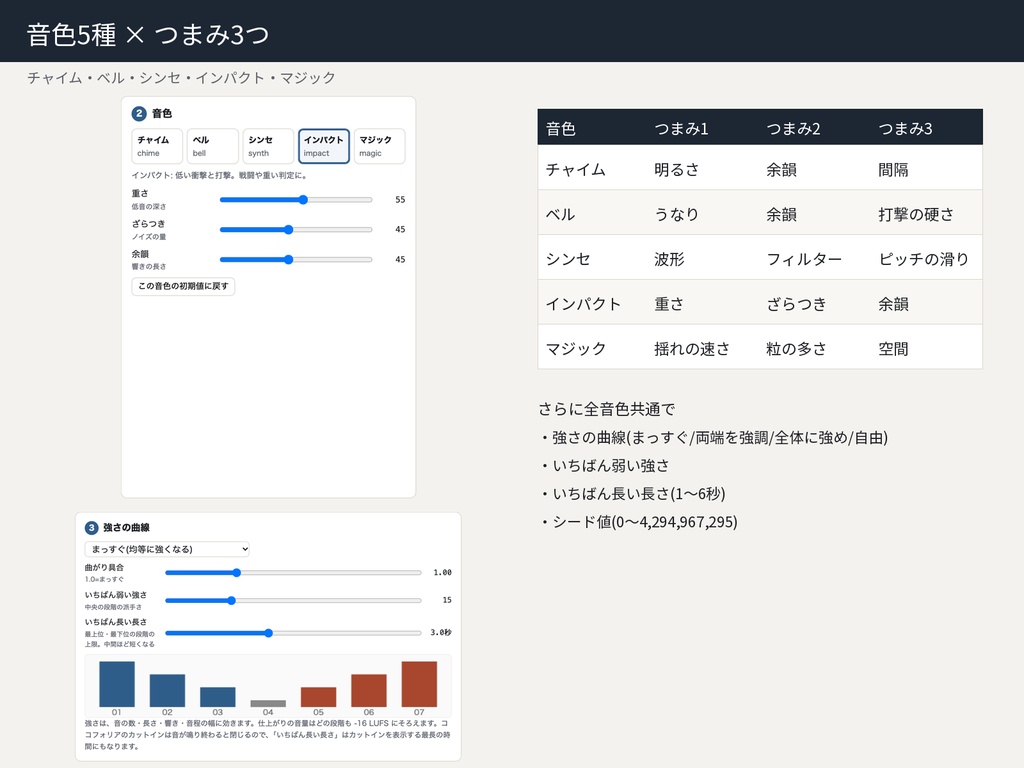Click the つまみ1 column header in the table

[681, 129]
